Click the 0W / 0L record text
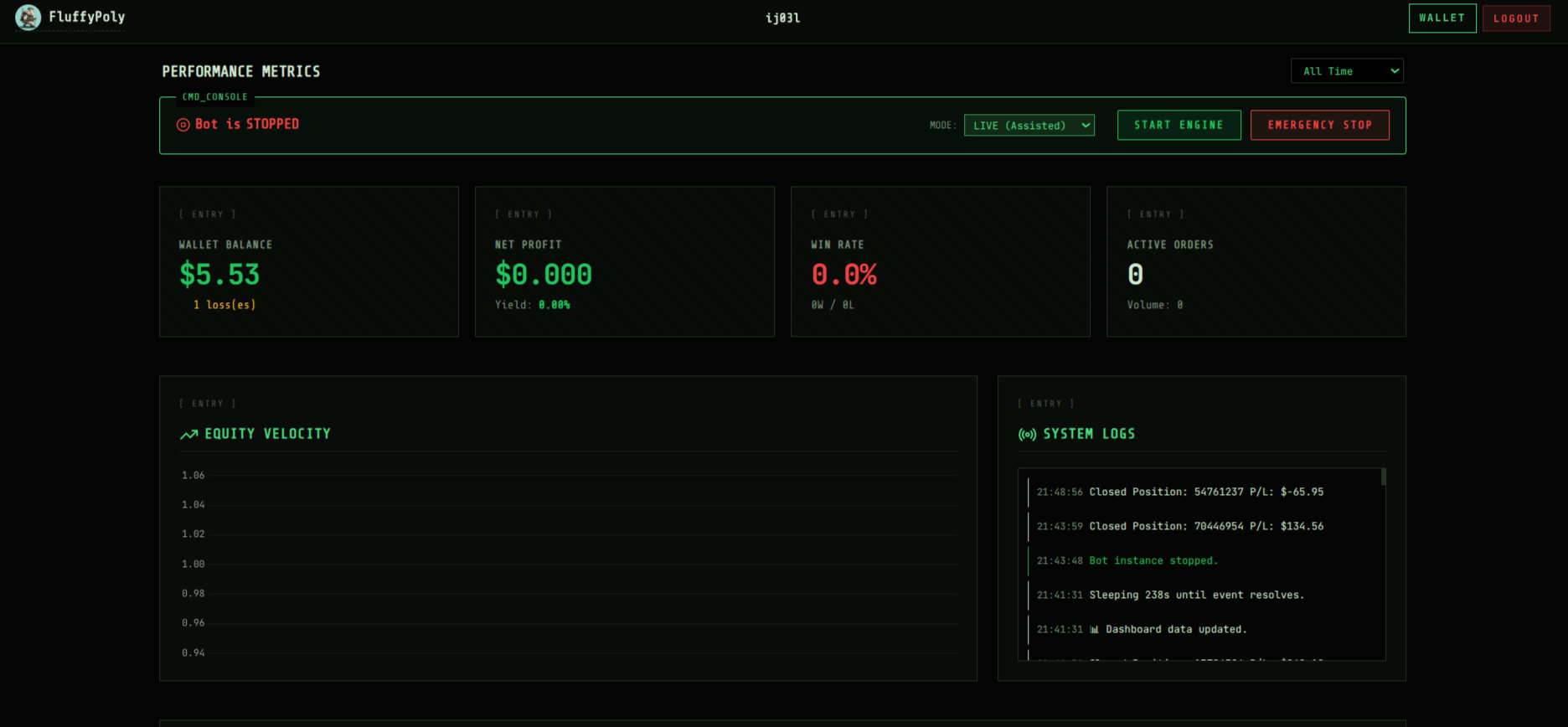Viewport: 1568px width, 727px height. tap(833, 305)
